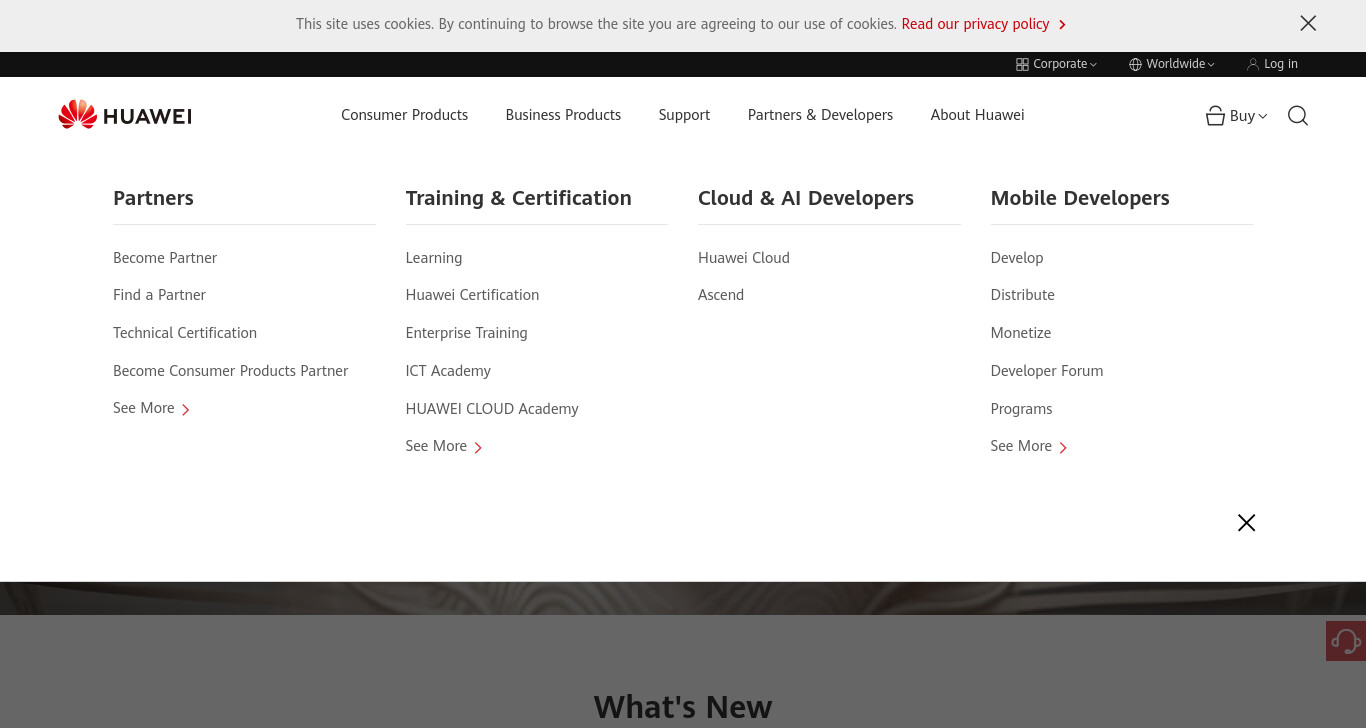Screen dimensions: 1366x728
Task: Click See More under Partners
Action: [x=151, y=408]
